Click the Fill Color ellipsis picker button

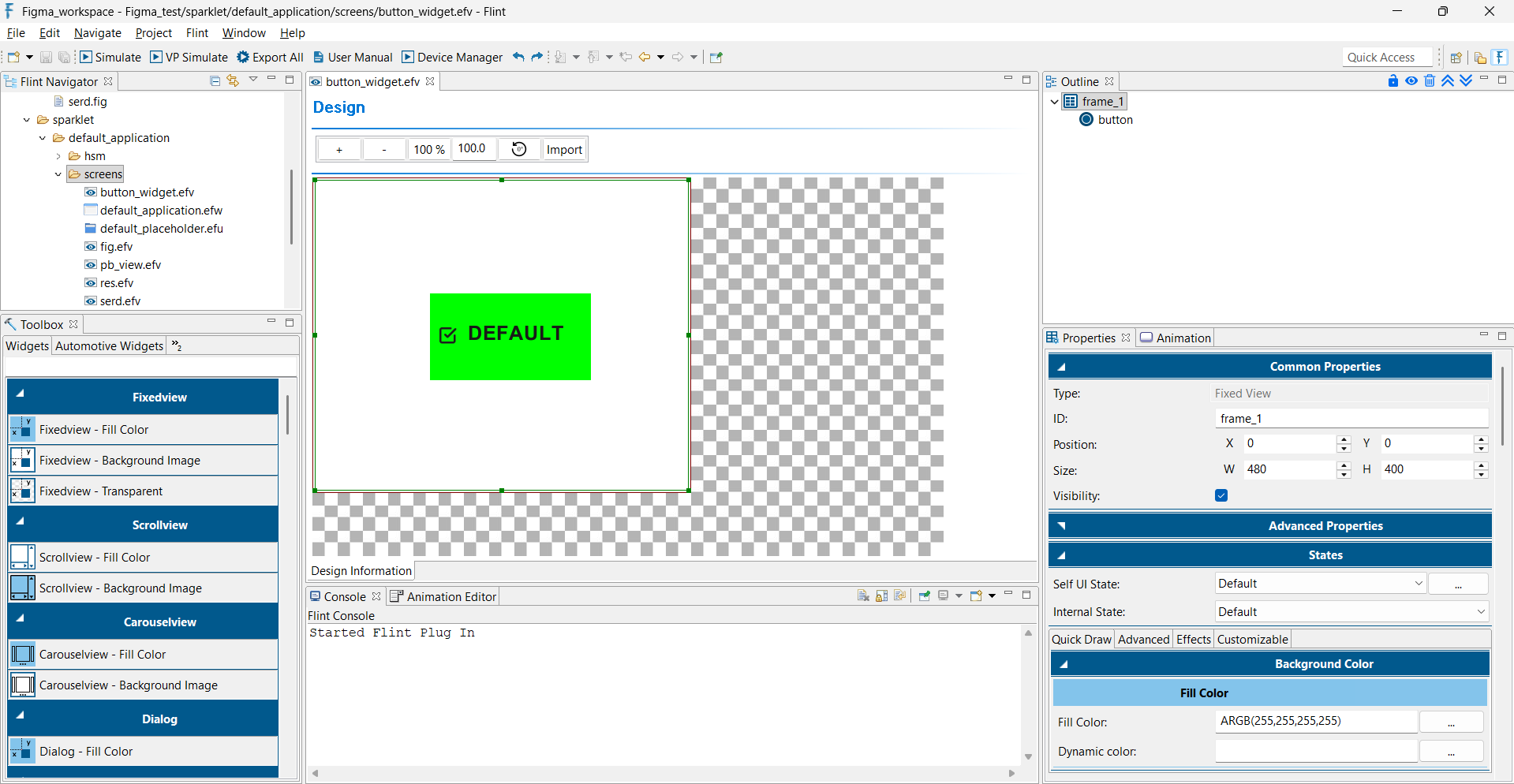pyautogui.click(x=1451, y=722)
